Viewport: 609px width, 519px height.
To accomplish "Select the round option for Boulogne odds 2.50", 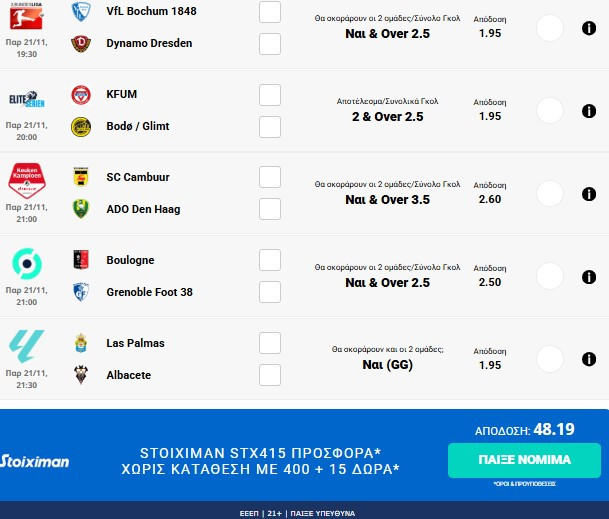I will click(x=550, y=276).
